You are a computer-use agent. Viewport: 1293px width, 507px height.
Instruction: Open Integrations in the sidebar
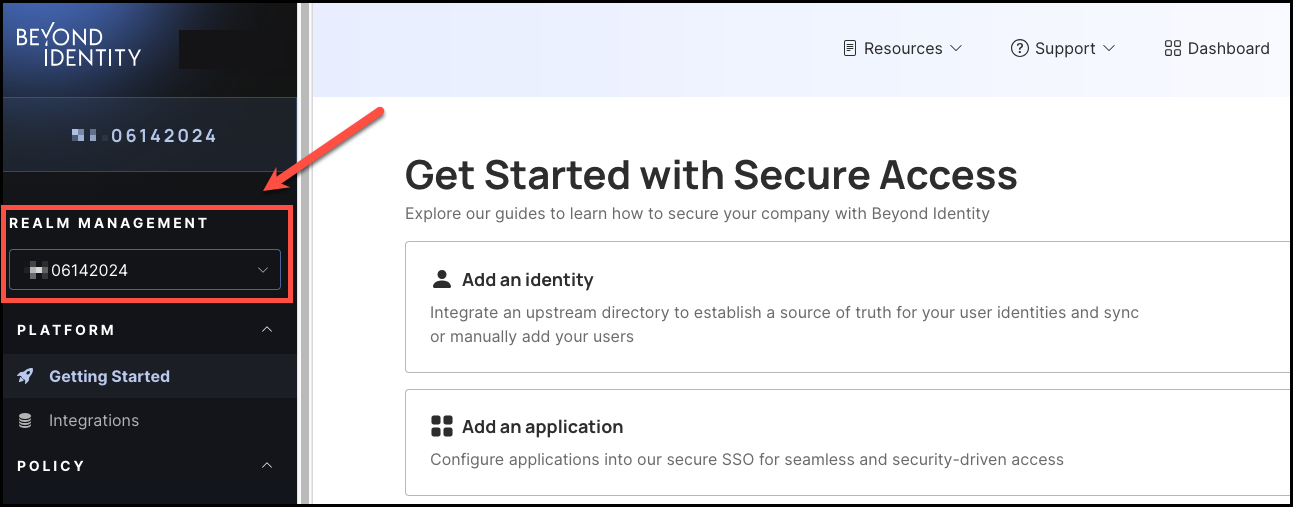point(149,421)
